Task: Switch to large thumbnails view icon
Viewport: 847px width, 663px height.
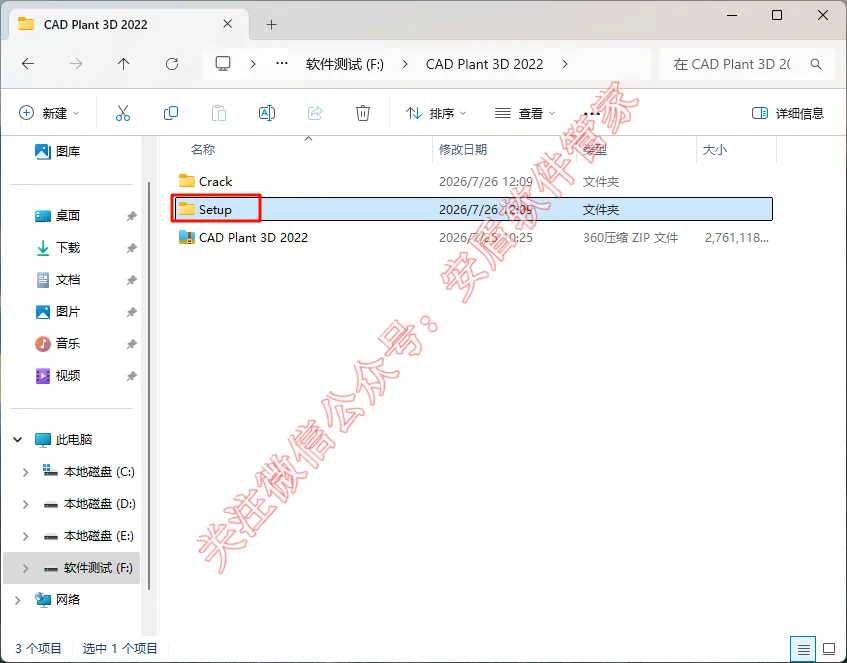Action: click(x=829, y=648)
